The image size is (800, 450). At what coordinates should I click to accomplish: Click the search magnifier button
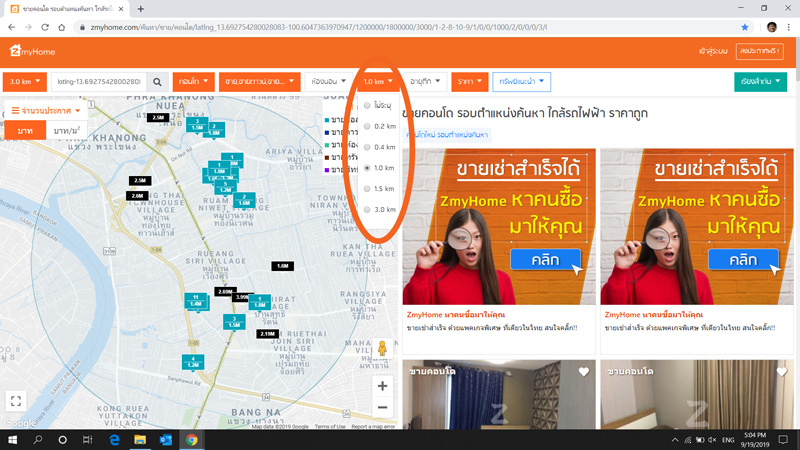pyautogui.click(x=157, y=82)
